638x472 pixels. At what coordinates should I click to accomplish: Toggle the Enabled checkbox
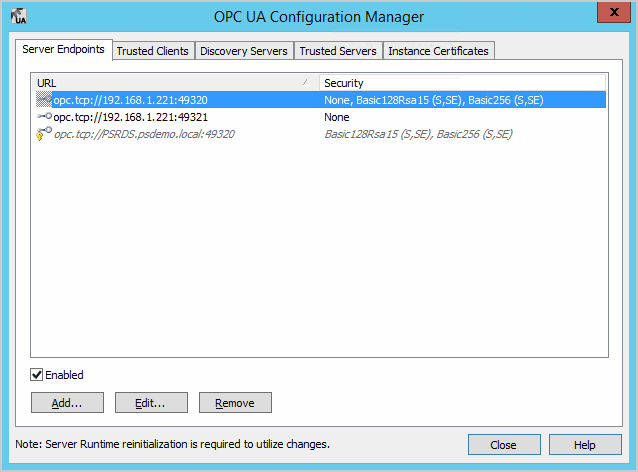(37, 374)
